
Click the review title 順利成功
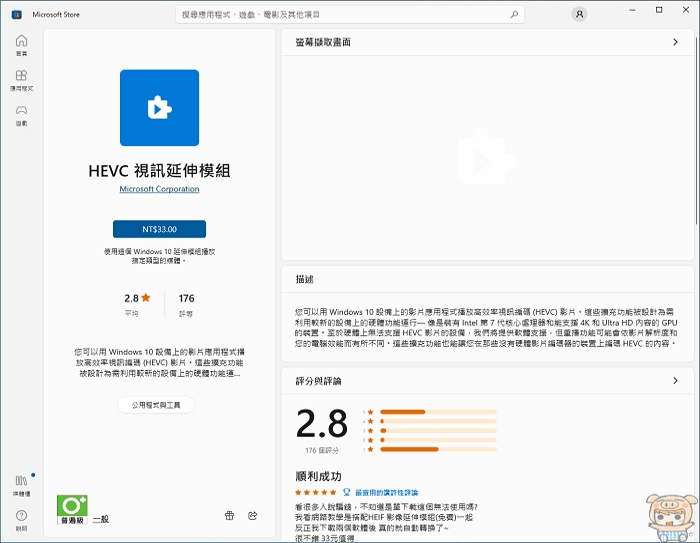(318, 476)
